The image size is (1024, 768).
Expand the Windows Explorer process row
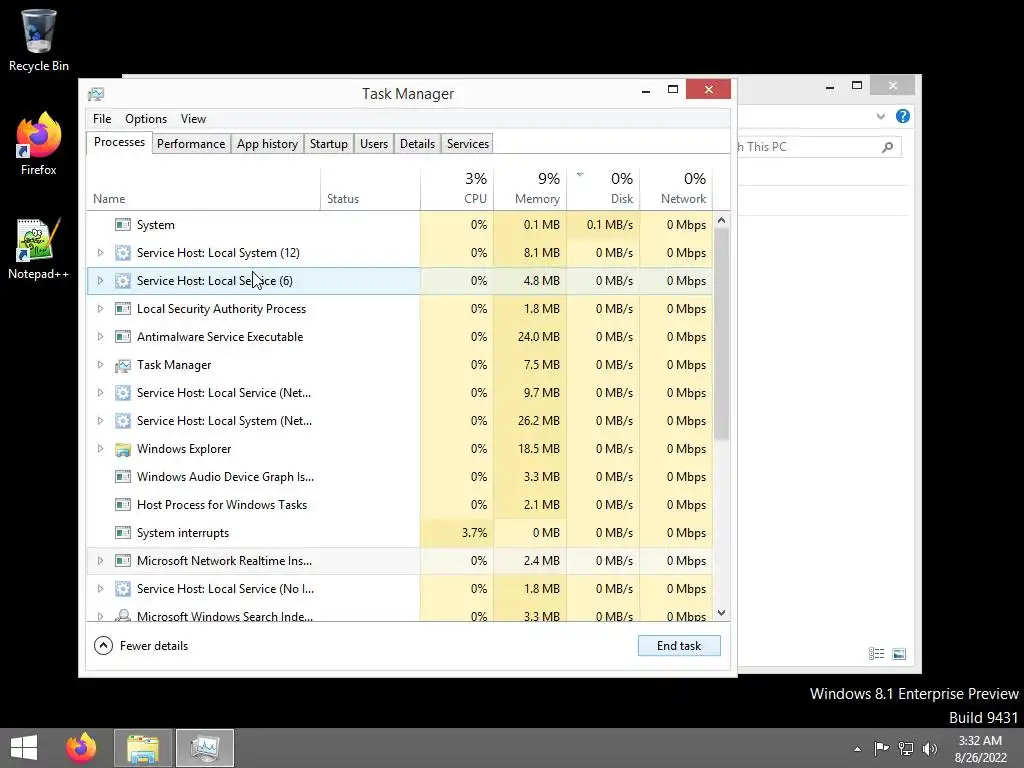coord(100,449)
